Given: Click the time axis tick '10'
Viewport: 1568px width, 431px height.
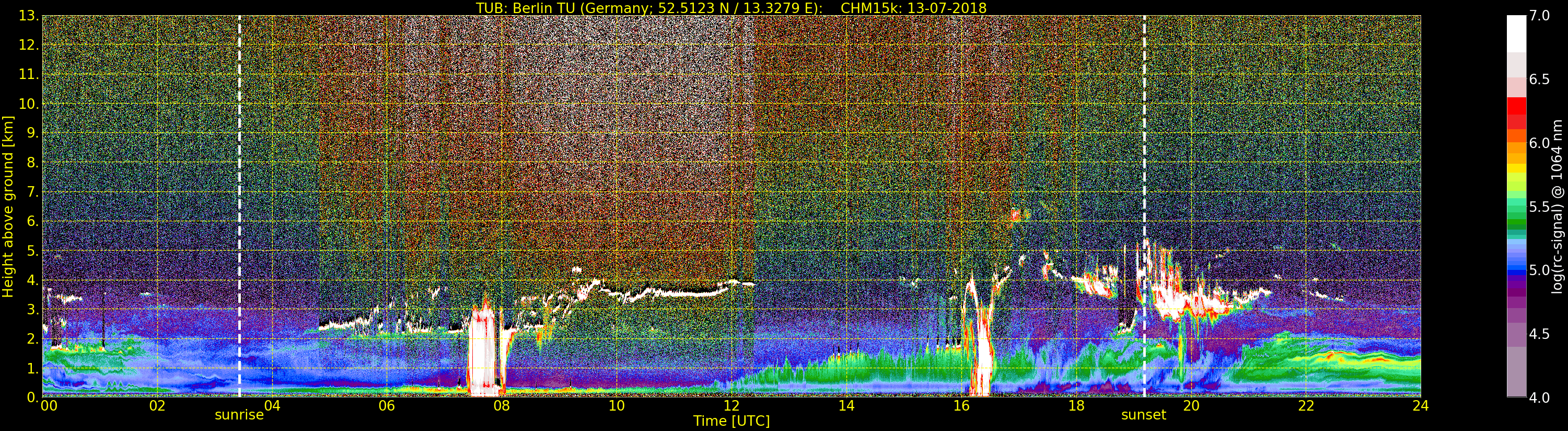Looking at the screenshot, I should [x=617, y=406].
